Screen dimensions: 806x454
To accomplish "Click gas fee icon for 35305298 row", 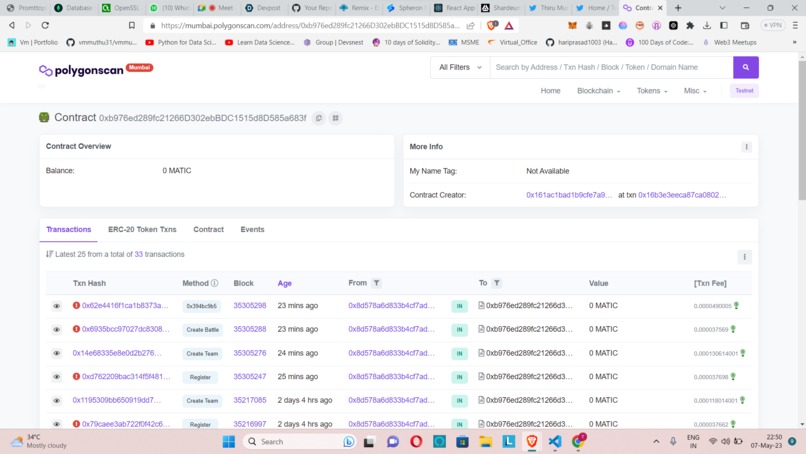I will [736, 306].
